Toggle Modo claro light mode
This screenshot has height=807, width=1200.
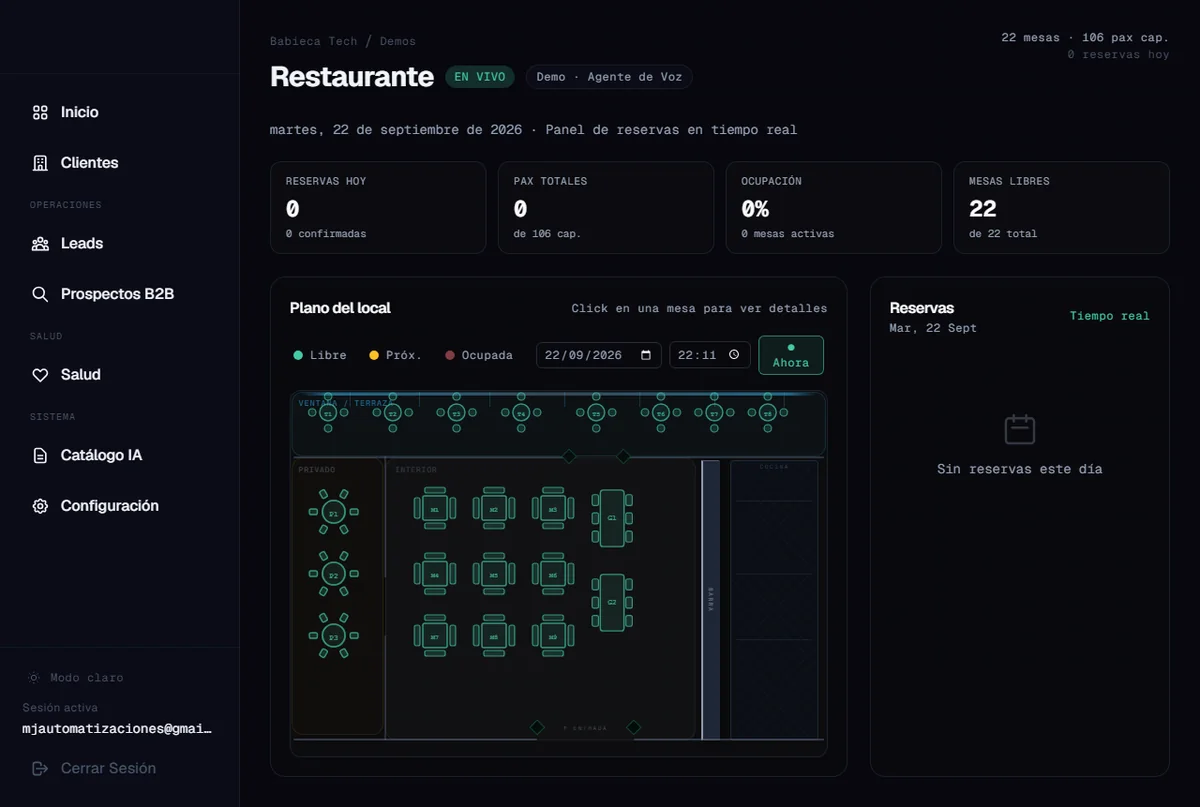tap(77, 677)
